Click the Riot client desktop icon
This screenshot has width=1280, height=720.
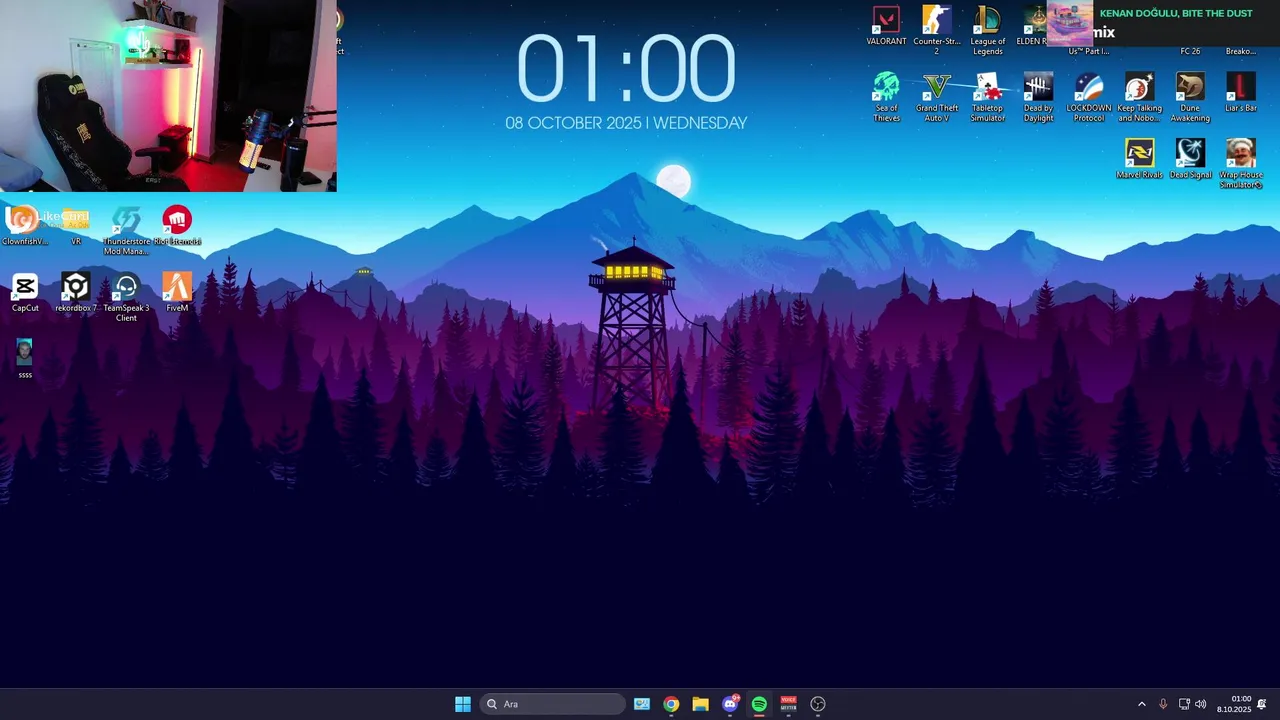pyautogui.click(x=177, y=226)
